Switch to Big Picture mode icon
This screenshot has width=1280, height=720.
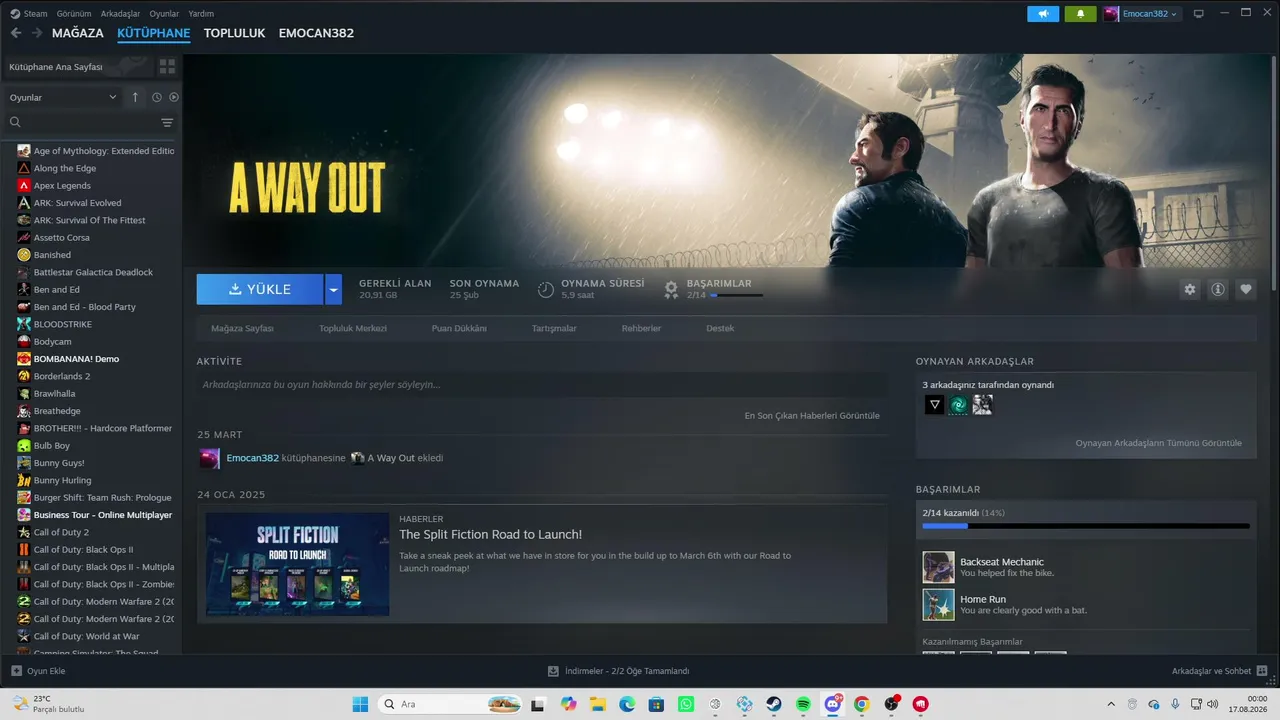[x=1198, y=14]
